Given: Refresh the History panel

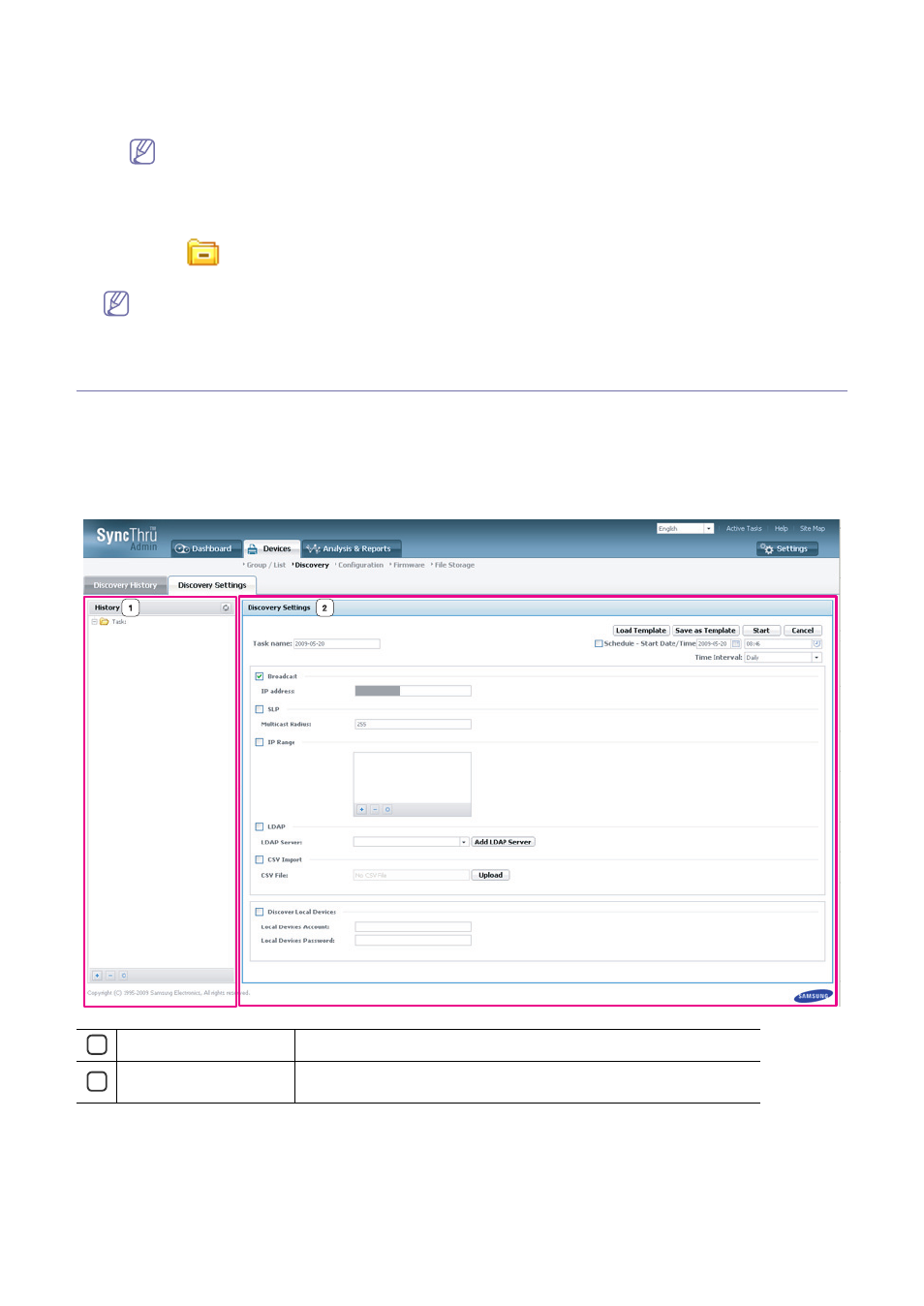Looking at the screenshot, I should 226,608.
